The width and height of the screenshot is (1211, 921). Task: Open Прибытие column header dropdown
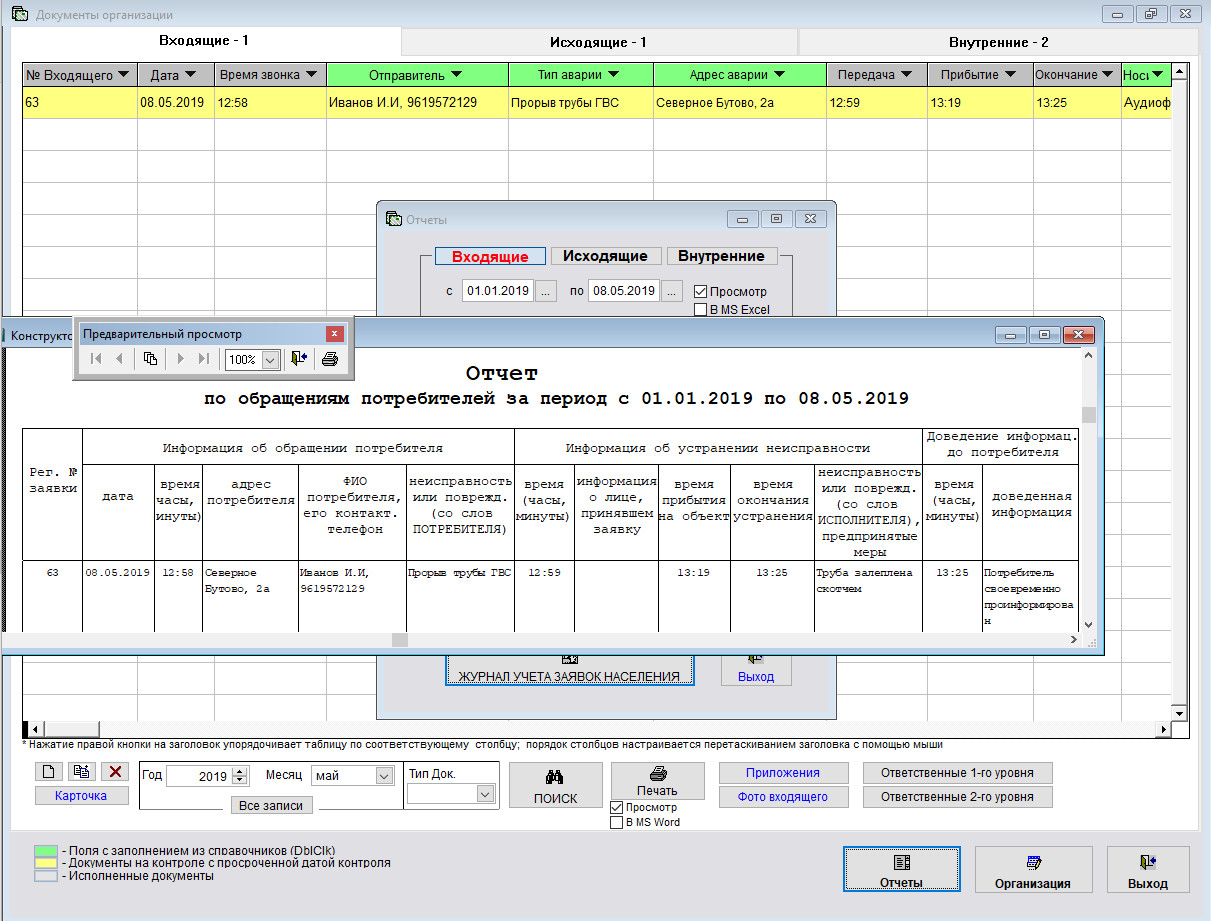pyautogui.click(x=1010, y=75)
